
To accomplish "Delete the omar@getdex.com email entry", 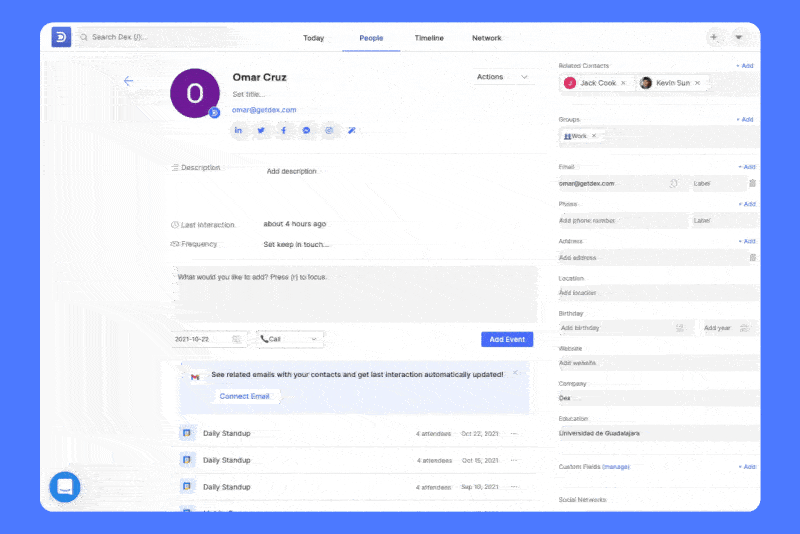I will click(752, 183).
